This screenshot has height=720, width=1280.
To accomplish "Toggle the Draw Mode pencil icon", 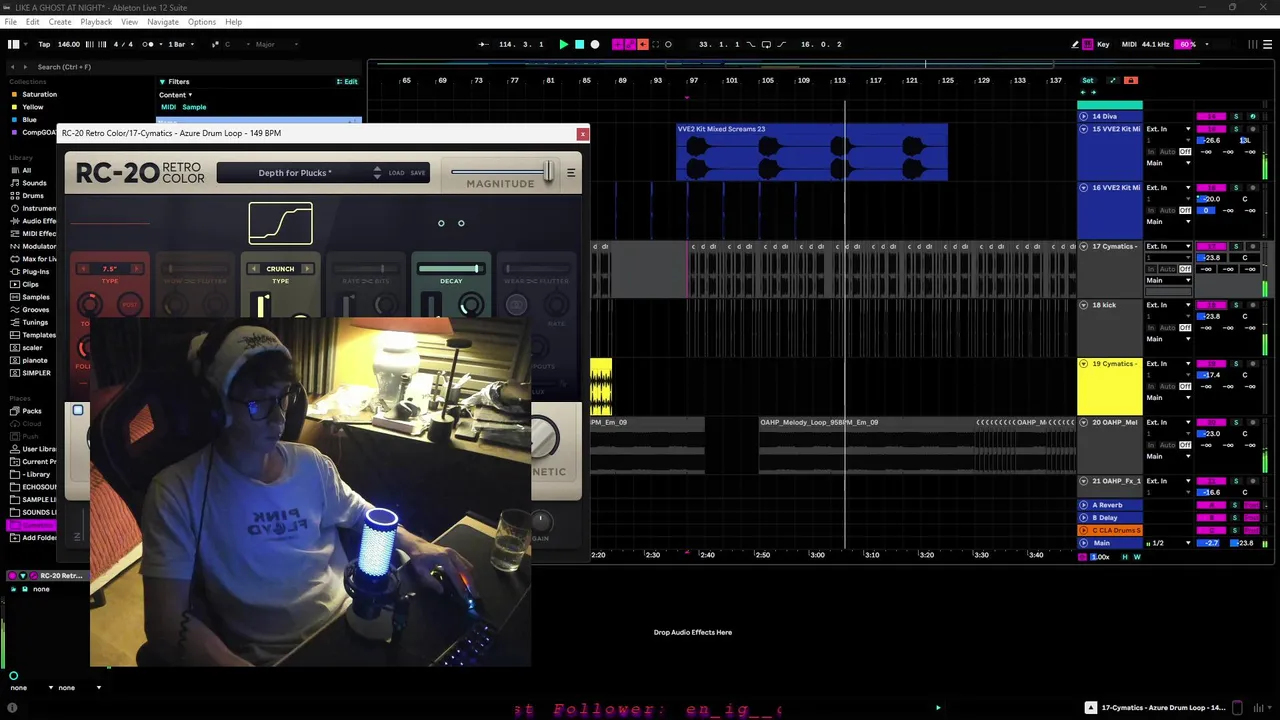I will click(x=1075, y=44).
